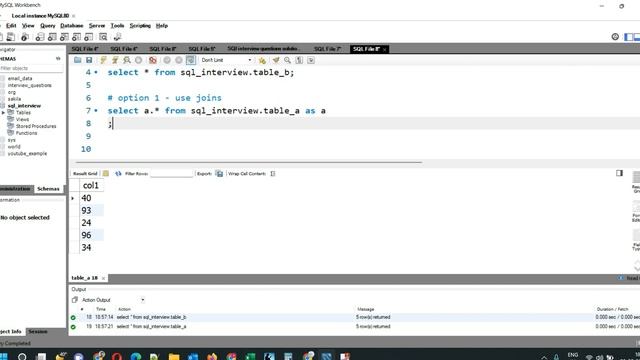Switch to the SQL File 7 tab
The image size is (640, 360).
tap(327, 49)
